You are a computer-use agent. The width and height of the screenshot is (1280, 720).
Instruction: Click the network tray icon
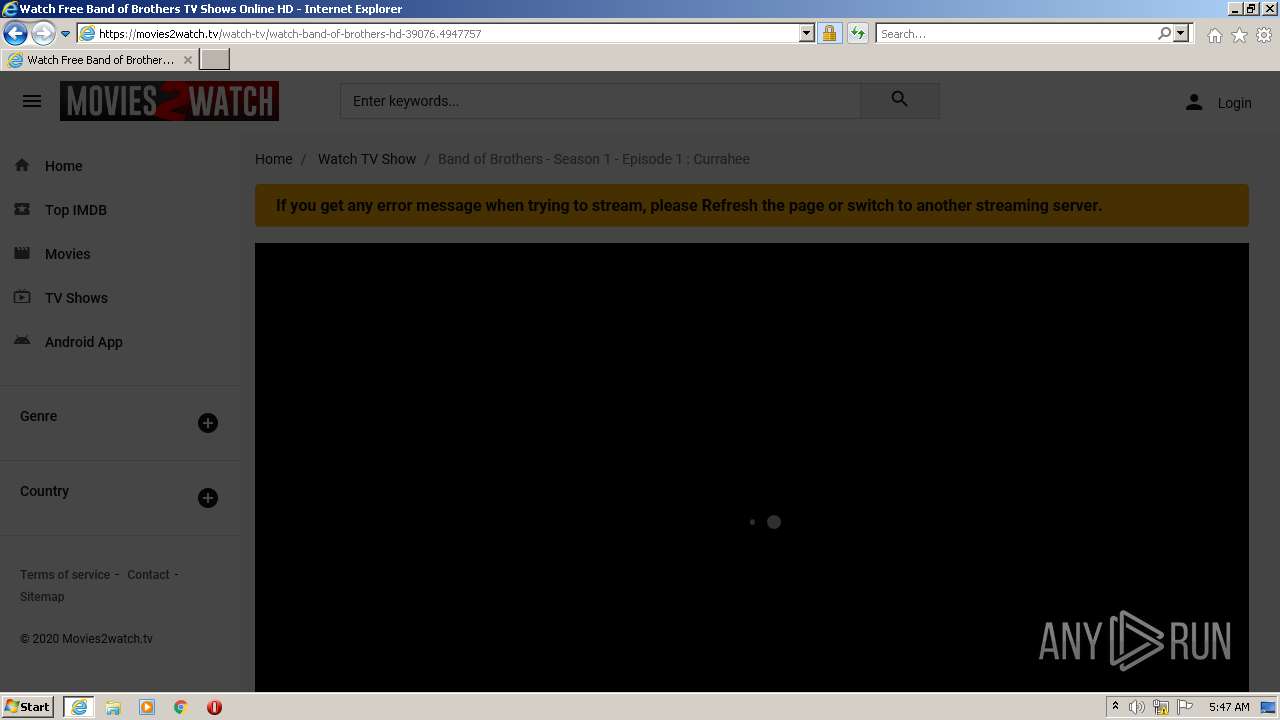click(x=1161, y=707)
